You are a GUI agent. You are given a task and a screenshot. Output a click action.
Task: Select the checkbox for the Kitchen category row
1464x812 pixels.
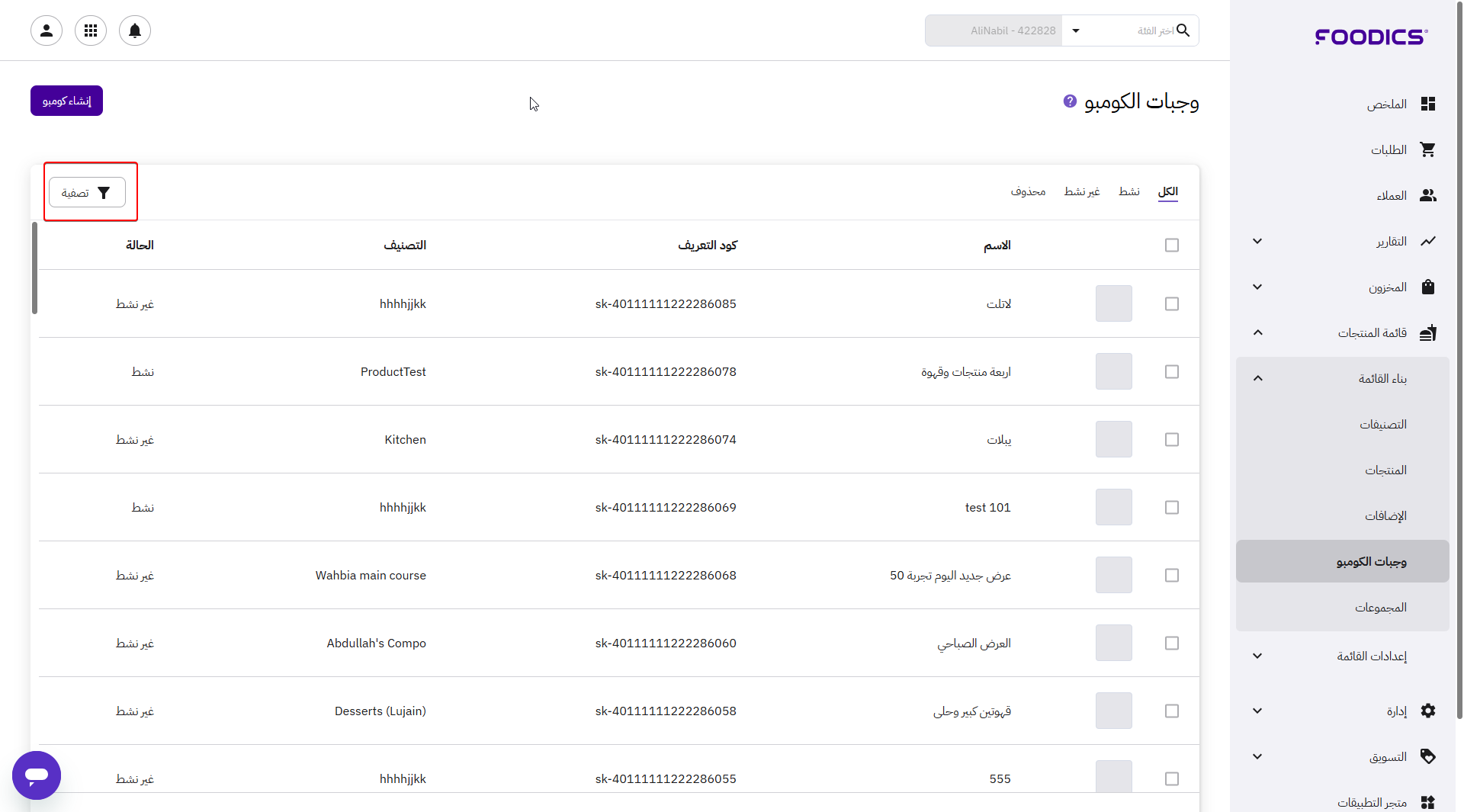pyautogui.click(x=1172, y=440)
